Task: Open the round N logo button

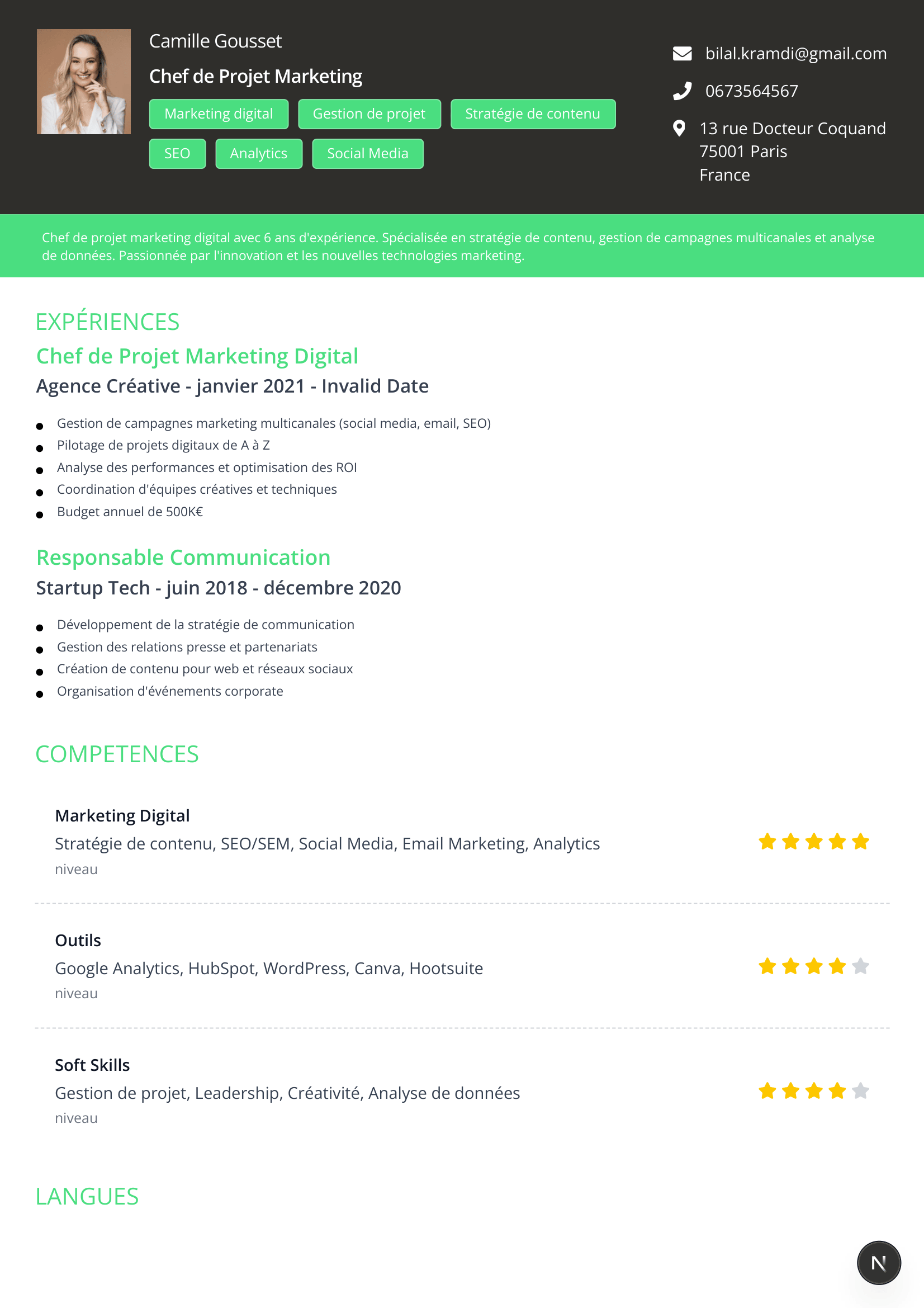Action: click(x=879, y=1263)
